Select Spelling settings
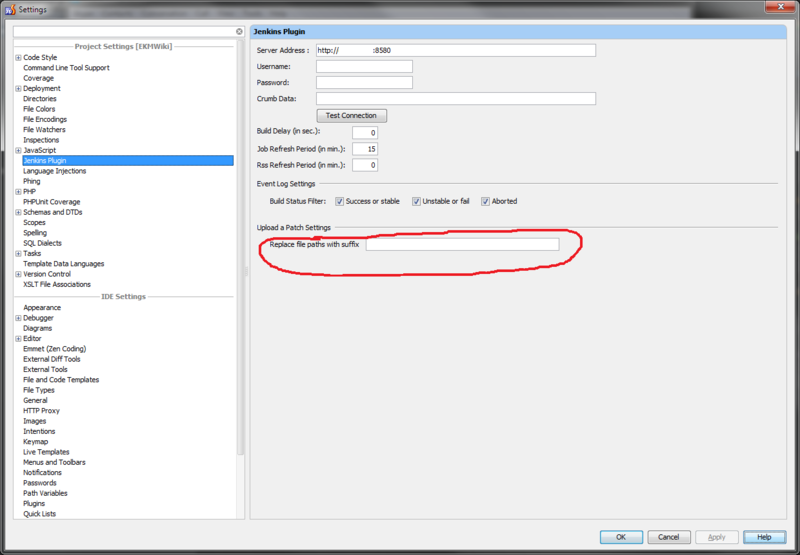Screen dimensions: 800x555 coord(35,233)
